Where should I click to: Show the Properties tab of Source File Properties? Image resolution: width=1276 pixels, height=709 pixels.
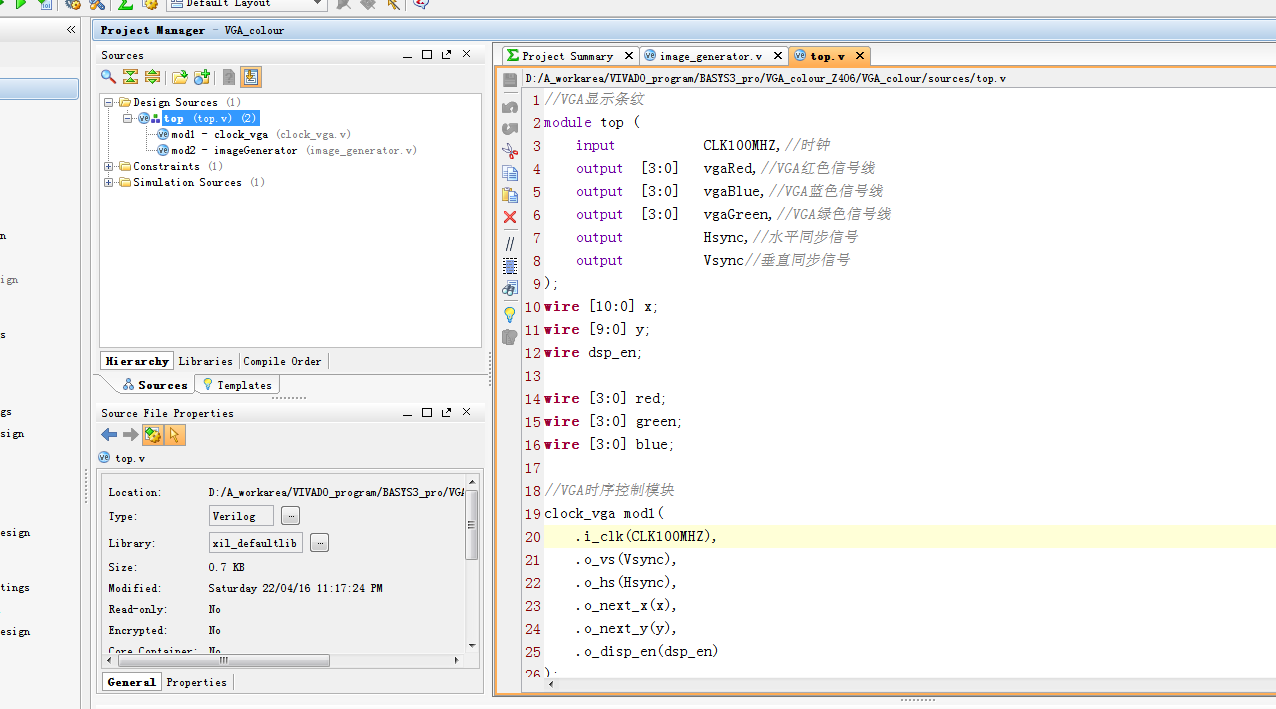pos(196,682)
